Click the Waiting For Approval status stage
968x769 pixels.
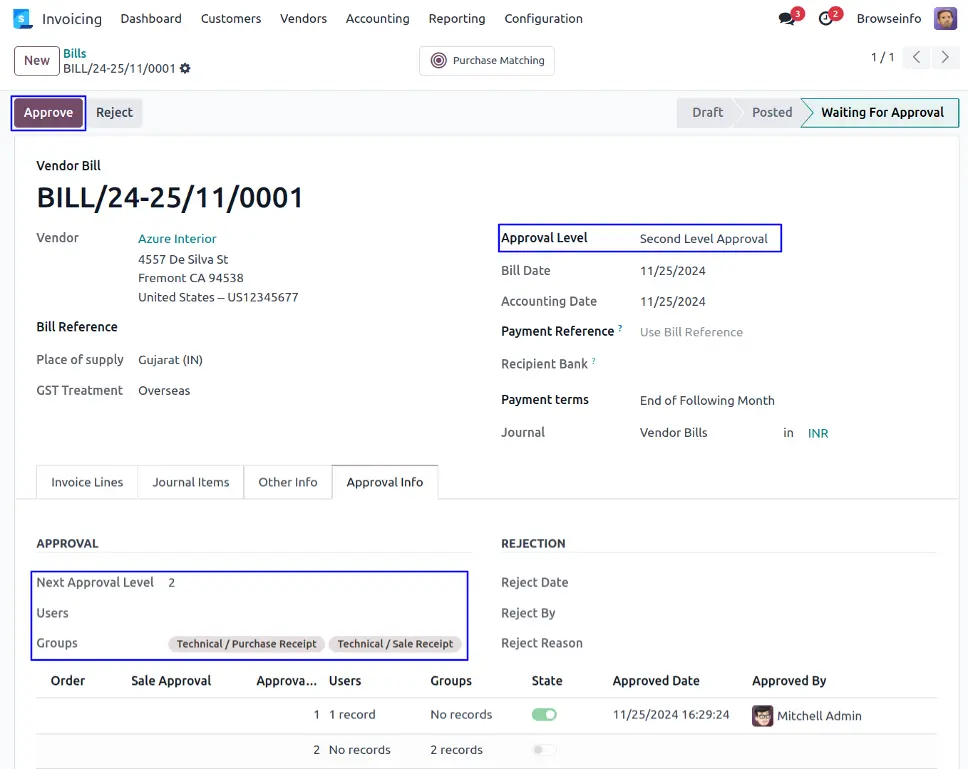coord(882,112)
